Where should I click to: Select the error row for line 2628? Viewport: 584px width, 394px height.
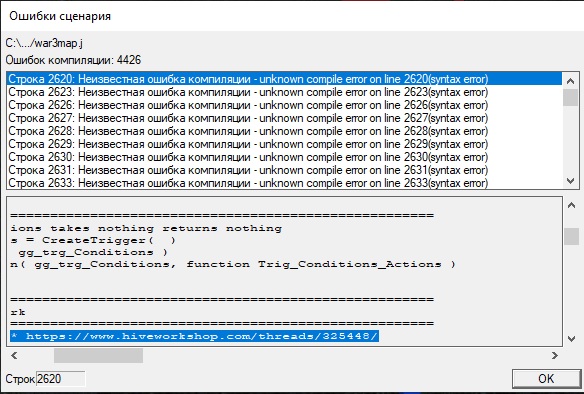pos(284,131)
